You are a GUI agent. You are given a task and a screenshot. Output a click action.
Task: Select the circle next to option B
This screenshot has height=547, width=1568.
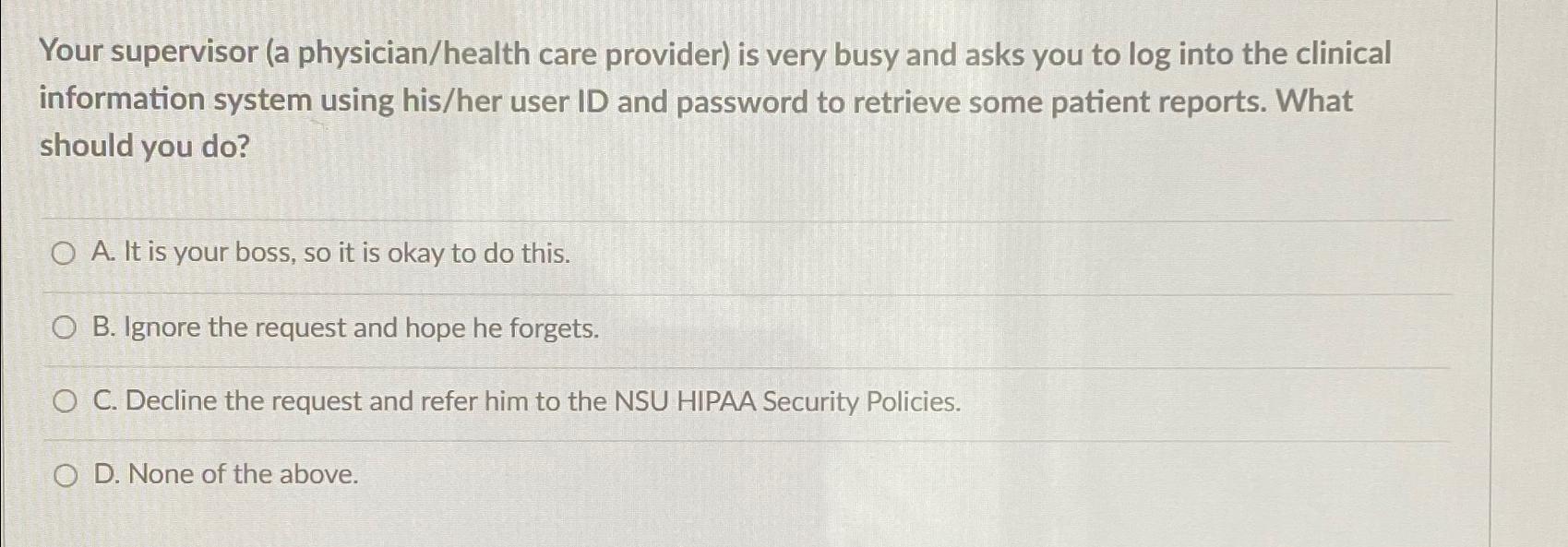66,327
